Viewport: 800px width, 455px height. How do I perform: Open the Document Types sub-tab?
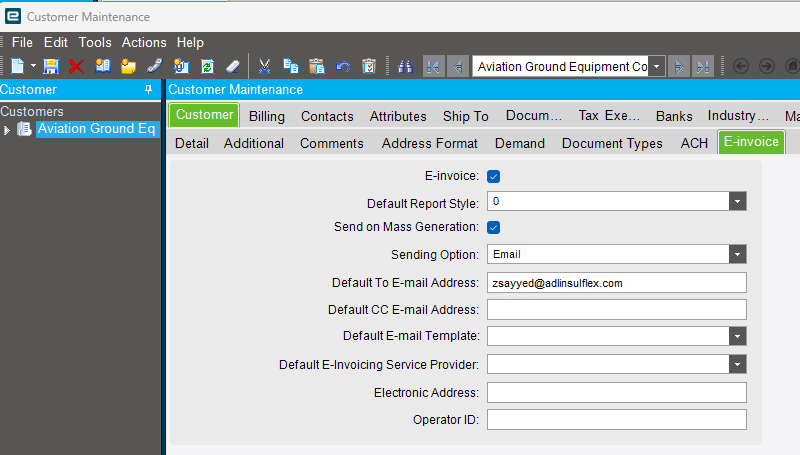(612, 143)
